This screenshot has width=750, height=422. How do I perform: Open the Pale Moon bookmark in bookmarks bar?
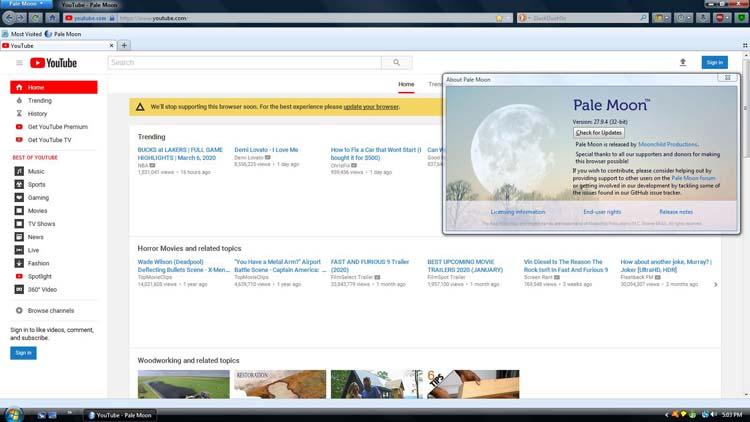(x=63, y=34)
